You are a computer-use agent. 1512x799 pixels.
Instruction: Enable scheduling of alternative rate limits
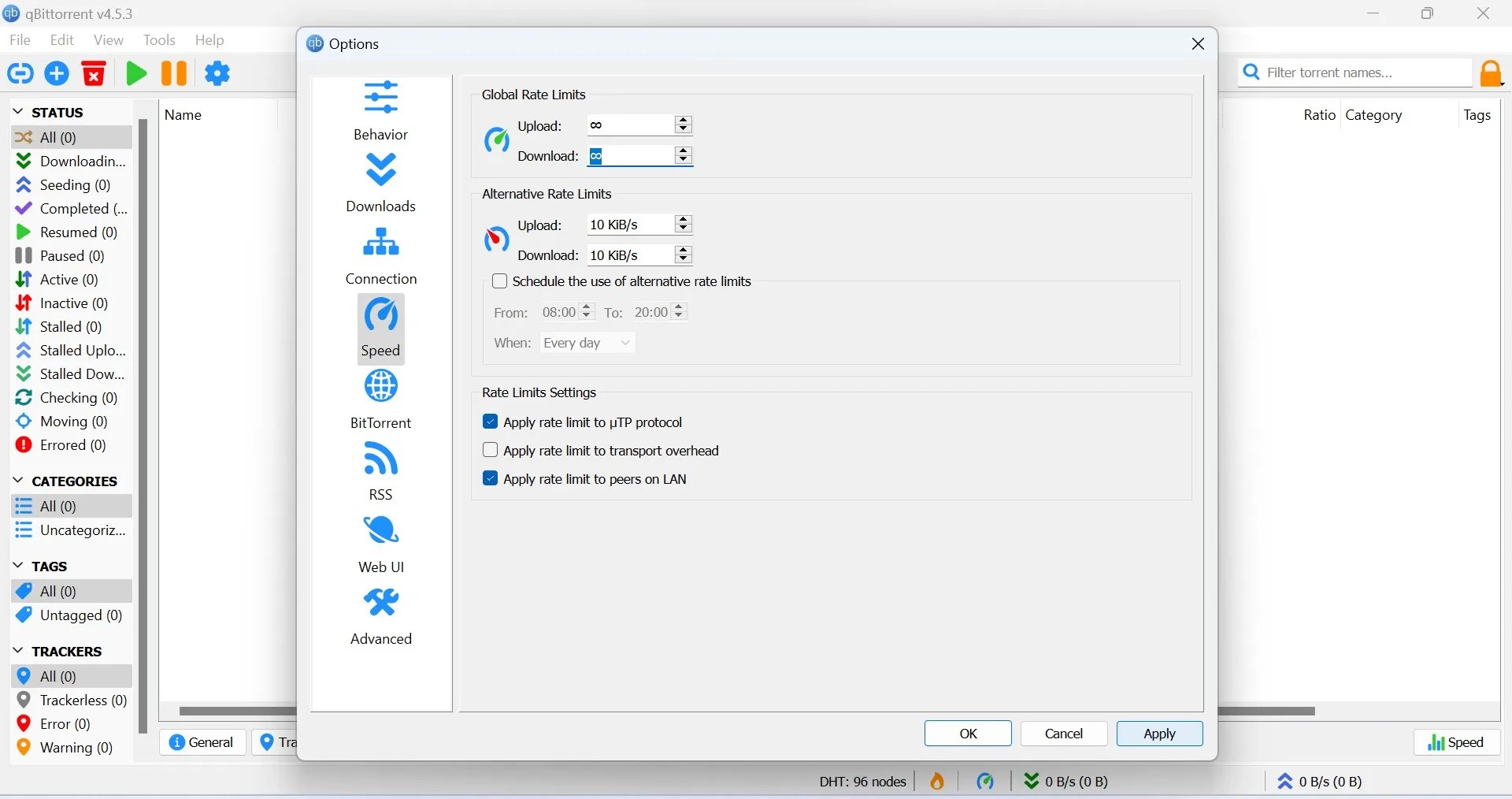click(x=501, y=281)
